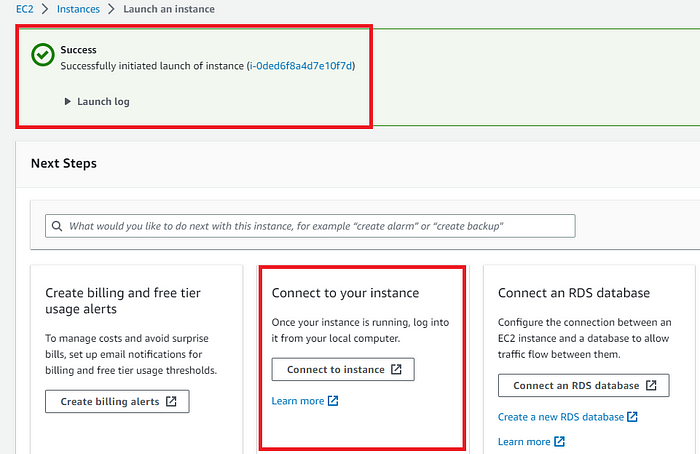Select the Next Steps heading
Screen dimensions: 700x454
pyautogui.click(x=64, y=163)
